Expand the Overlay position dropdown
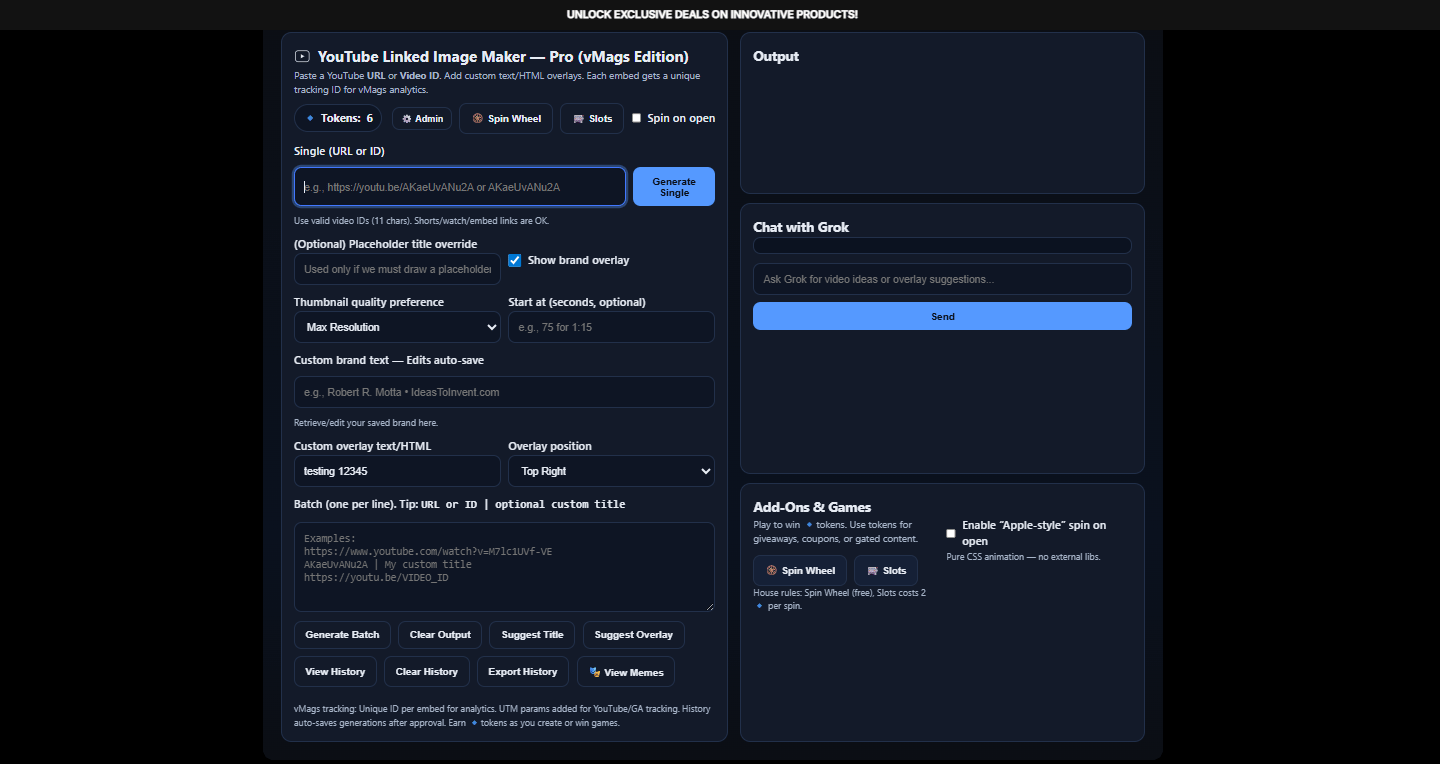Screen dimensions: 1440x764 click(x=611, y=471)
